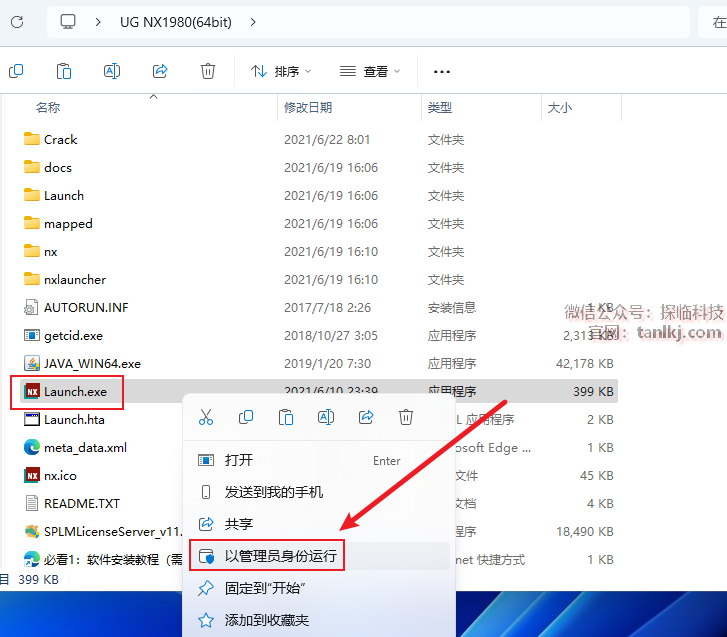Screen dimensions: 727x637
Task: Click the Rename icon in context menu
Action: click(326, 417)
